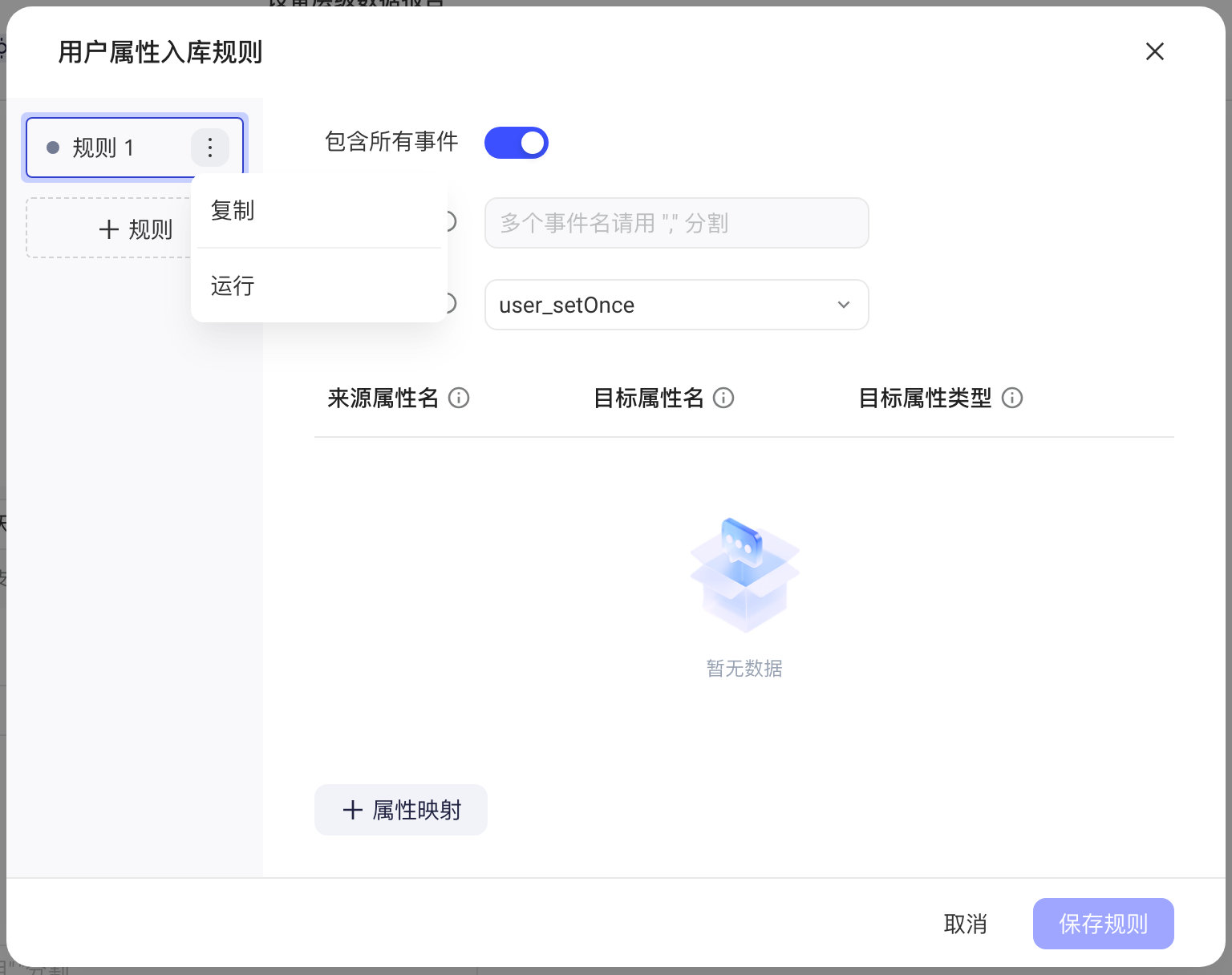Select the 规则 1 item in sidebar
The width and height of the screenshot is (1232, 975).
[x=135, y=148]
